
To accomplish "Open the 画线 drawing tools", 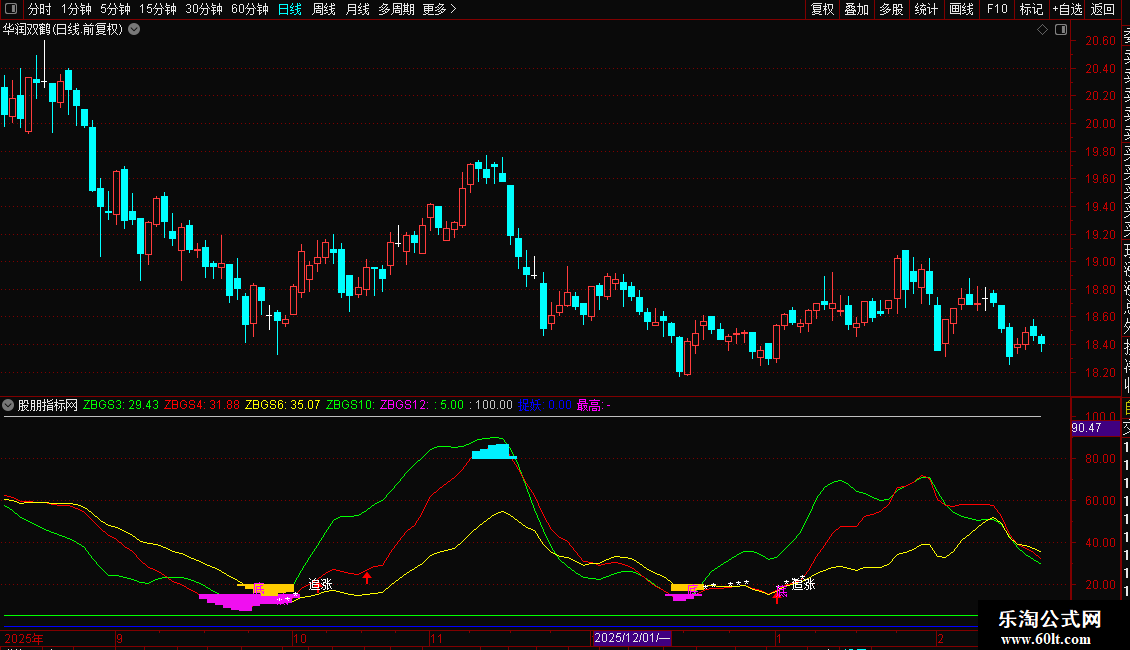I will tap(961, 9).
